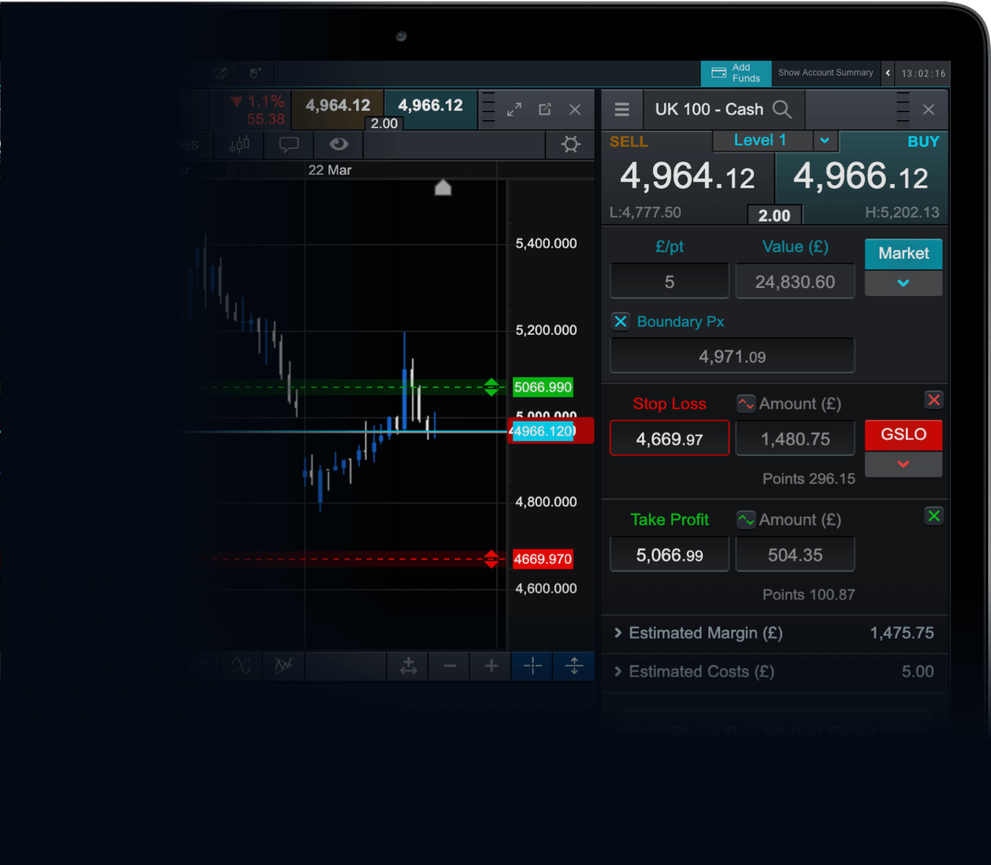Expand the GSLO stop loss dropdown

(903, 464)
